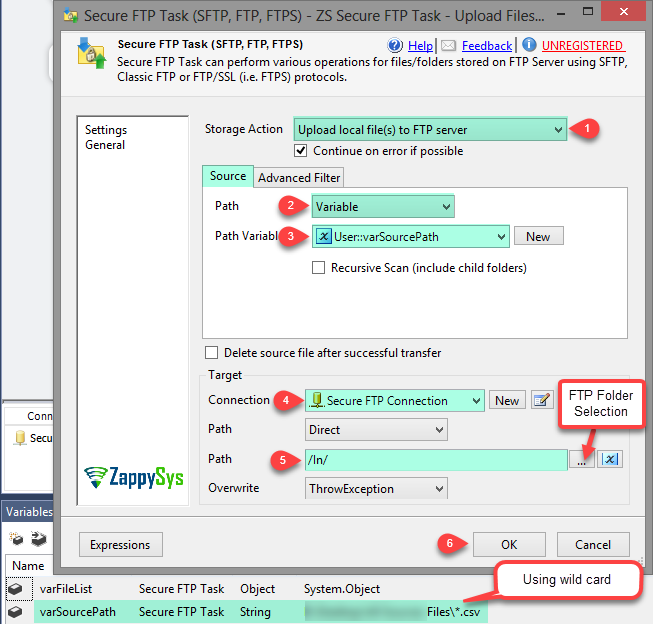The image size is (653, 624).
Task: Click the String data type cell
Action: (255, 612)
